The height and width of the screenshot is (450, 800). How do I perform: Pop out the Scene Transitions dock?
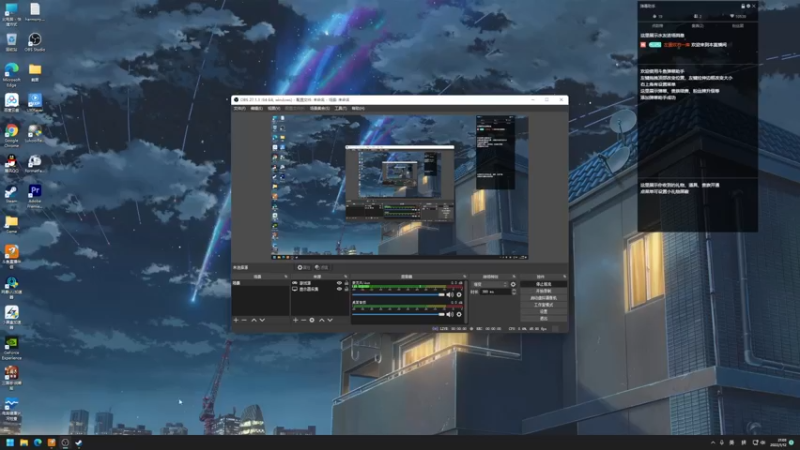click(514, 277)
